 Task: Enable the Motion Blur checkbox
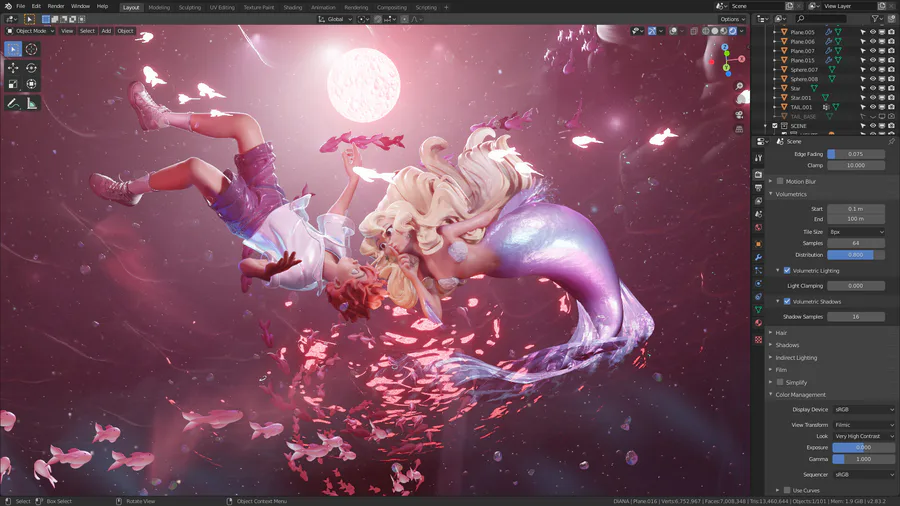click(780, 181)
